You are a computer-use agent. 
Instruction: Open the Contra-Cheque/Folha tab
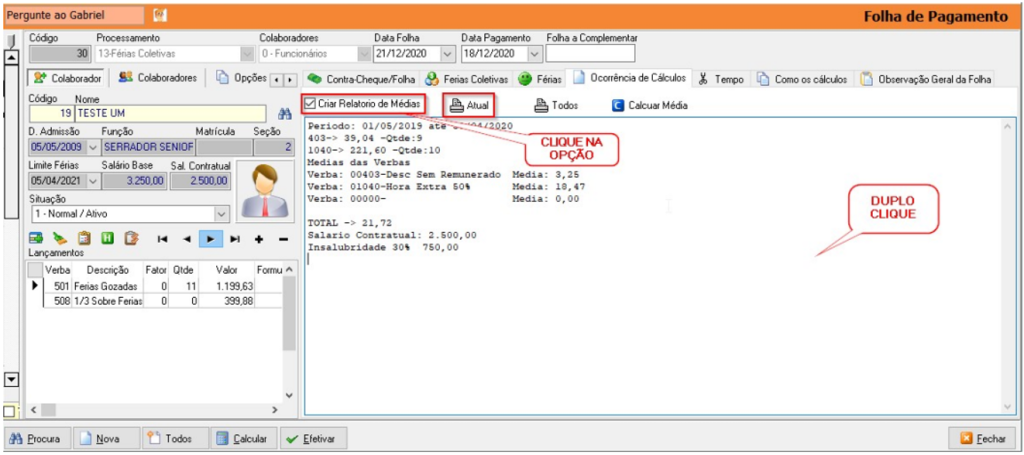pyautogui.click(x=361, y=80)
